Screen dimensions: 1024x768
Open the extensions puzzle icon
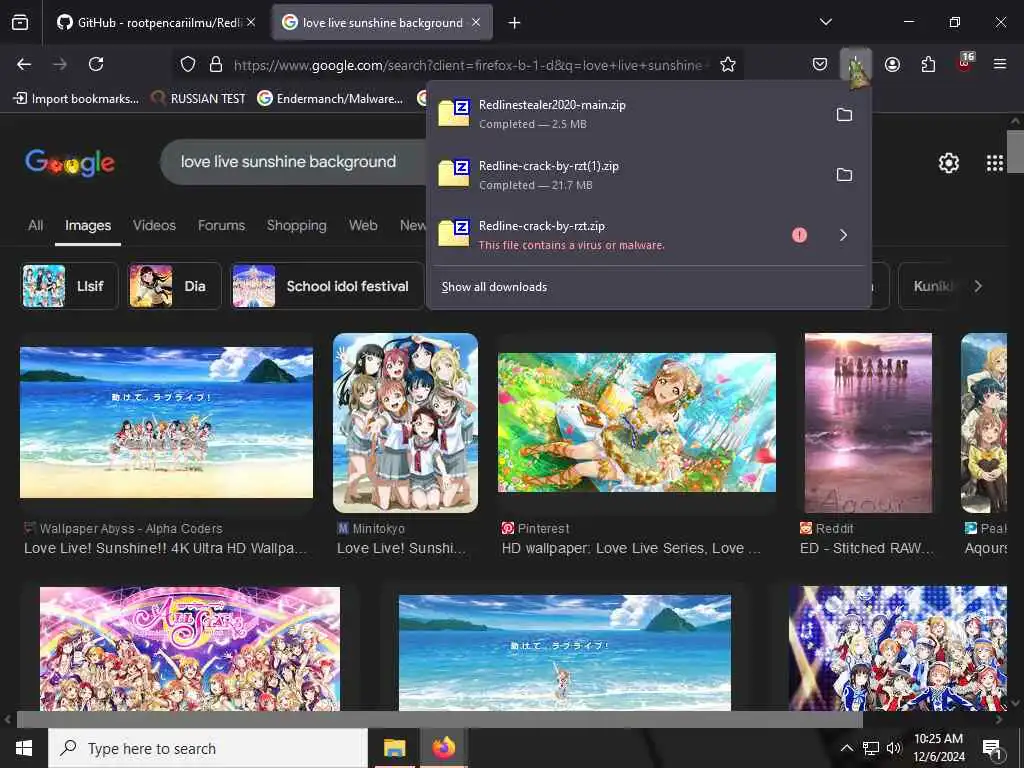(x=928, y=64)
